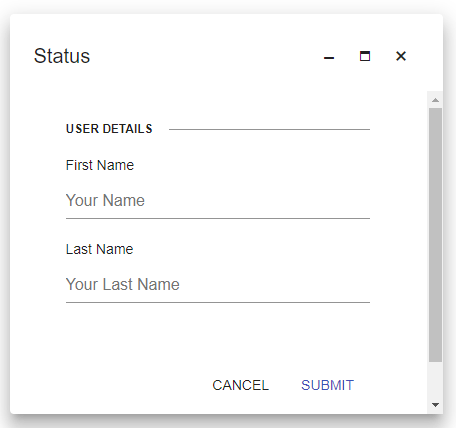Click the First Name label
Image resolution: width=456 pixels, height=428 pixels.
(x=100, y=165)
